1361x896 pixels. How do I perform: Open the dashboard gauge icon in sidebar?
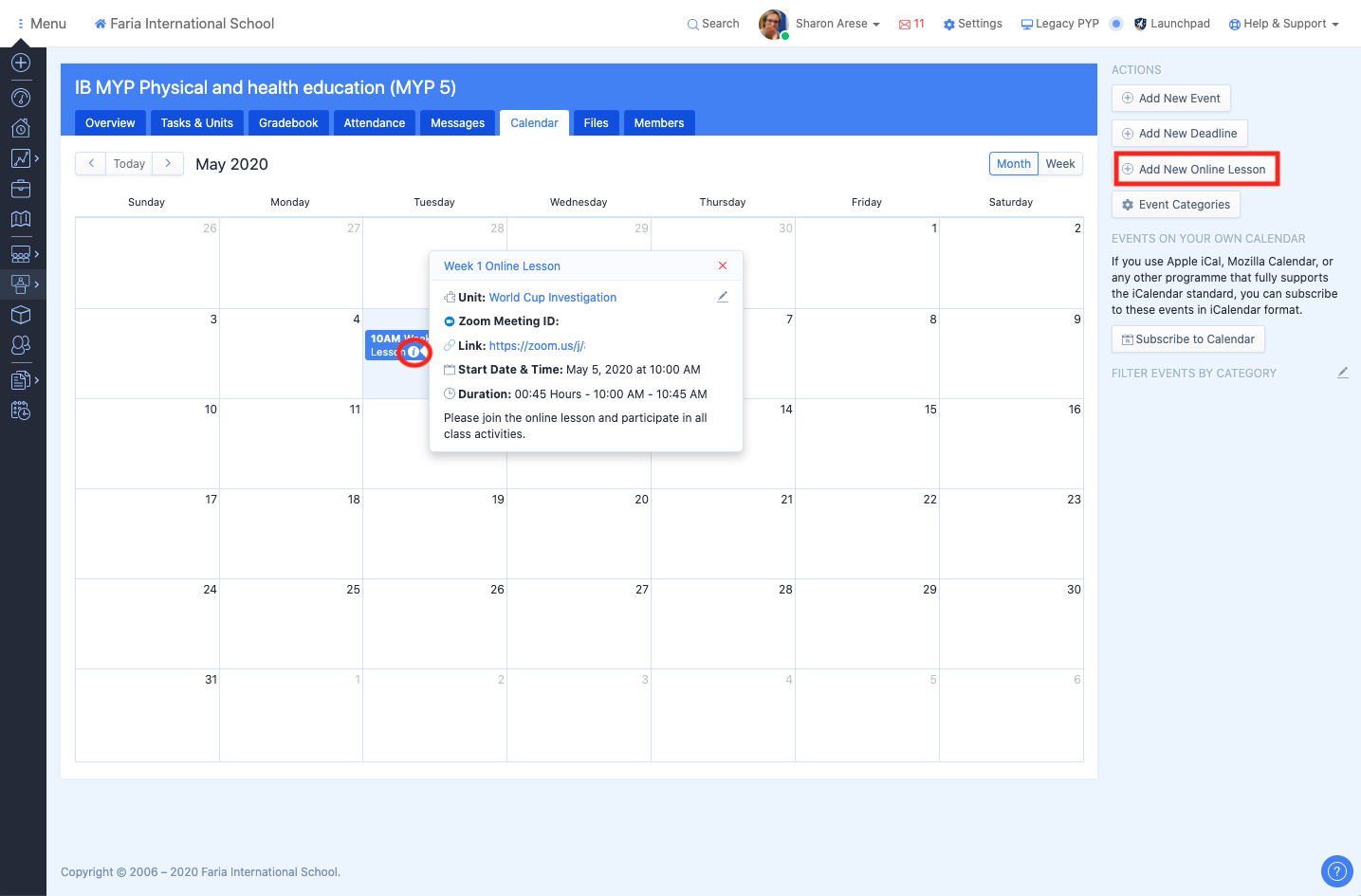(x=21, y=98)
